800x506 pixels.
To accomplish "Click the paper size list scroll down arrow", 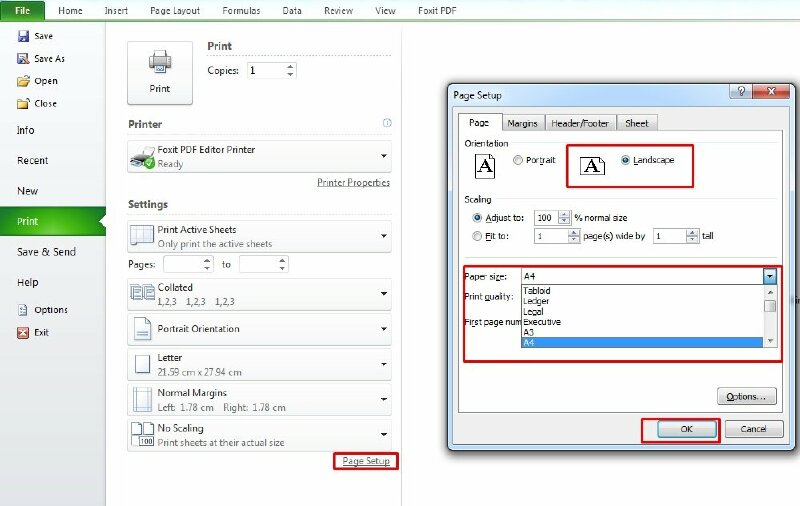I will click(x=770, y=341).
